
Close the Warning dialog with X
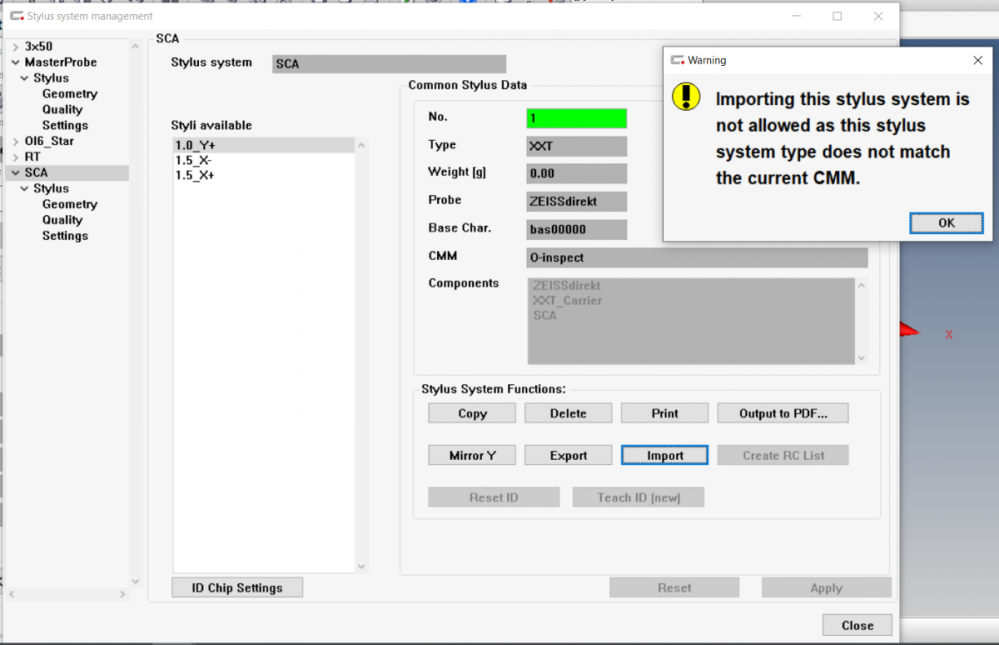coord(977,60)
